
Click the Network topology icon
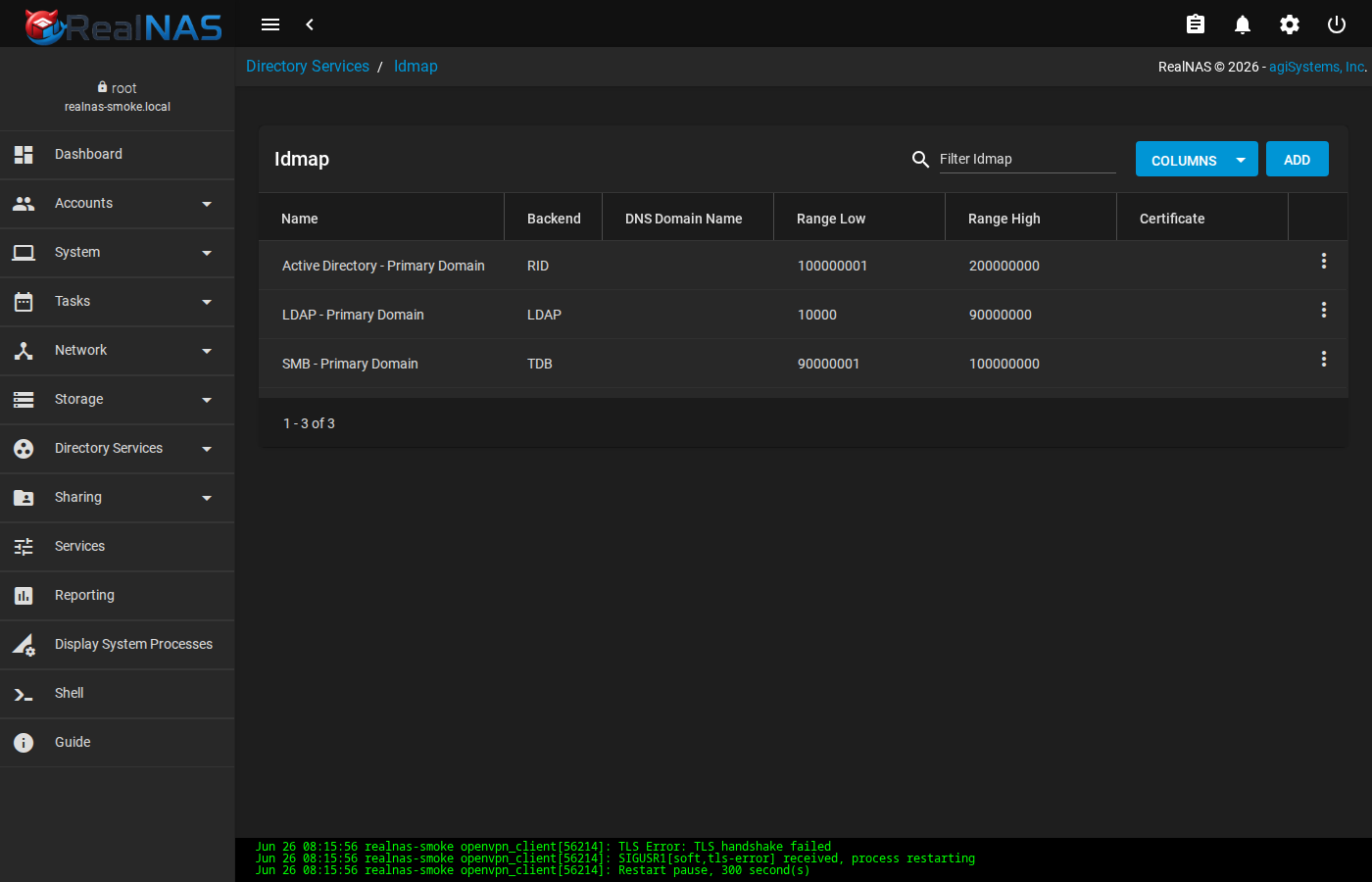click(x=24, y=350)
